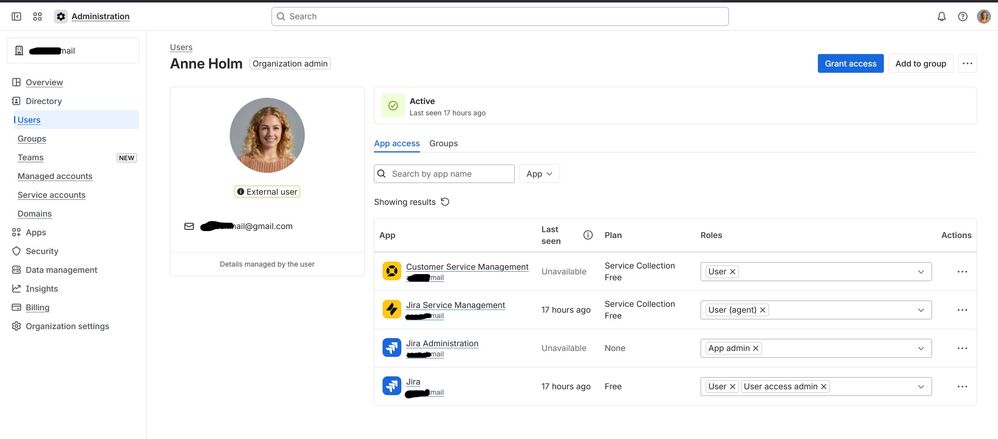
Task: Click the email envelope icon
Action: [189, 226]
